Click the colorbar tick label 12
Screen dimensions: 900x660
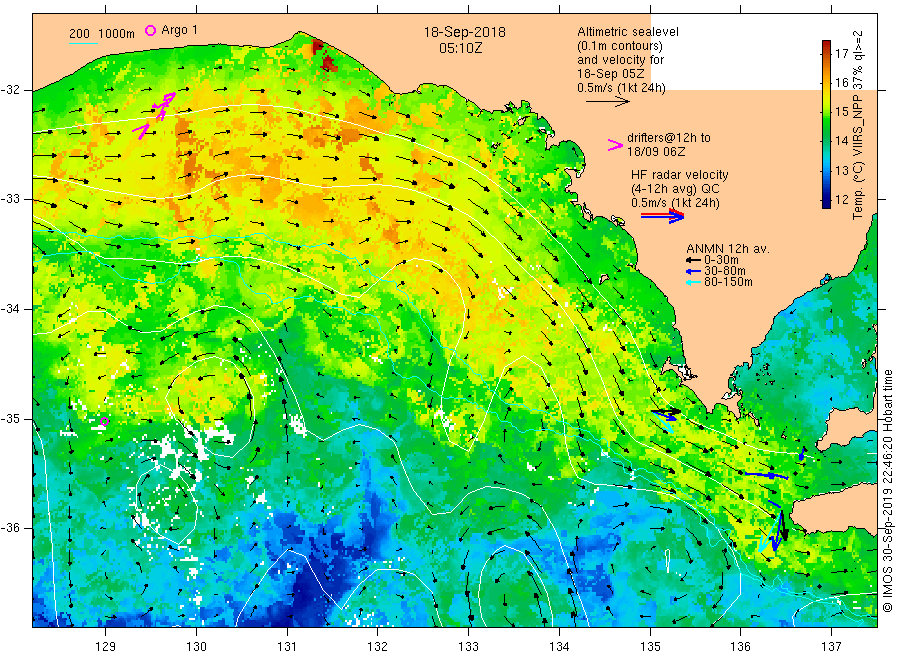point(841,200)
